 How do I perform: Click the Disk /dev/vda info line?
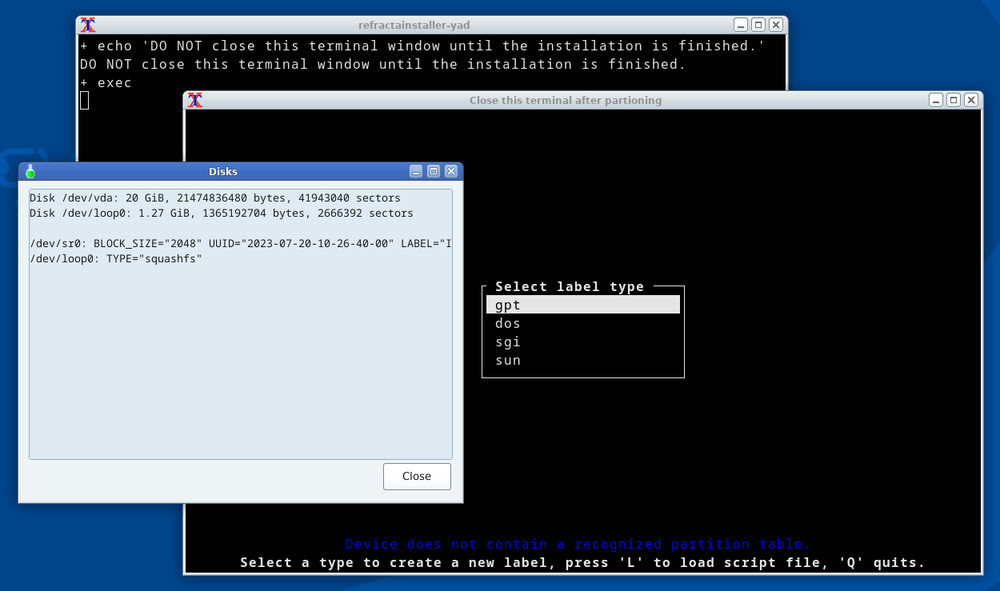(x=215, y=198)
